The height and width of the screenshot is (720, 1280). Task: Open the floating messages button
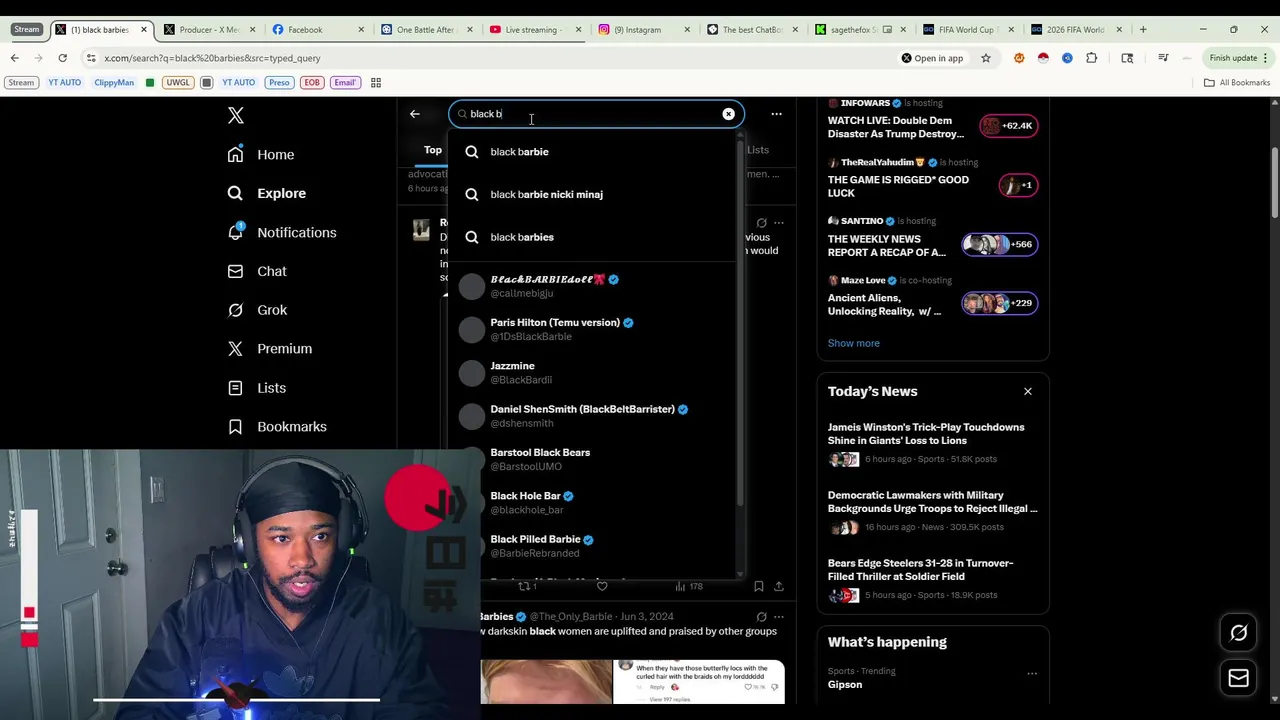pos(1238,678)
